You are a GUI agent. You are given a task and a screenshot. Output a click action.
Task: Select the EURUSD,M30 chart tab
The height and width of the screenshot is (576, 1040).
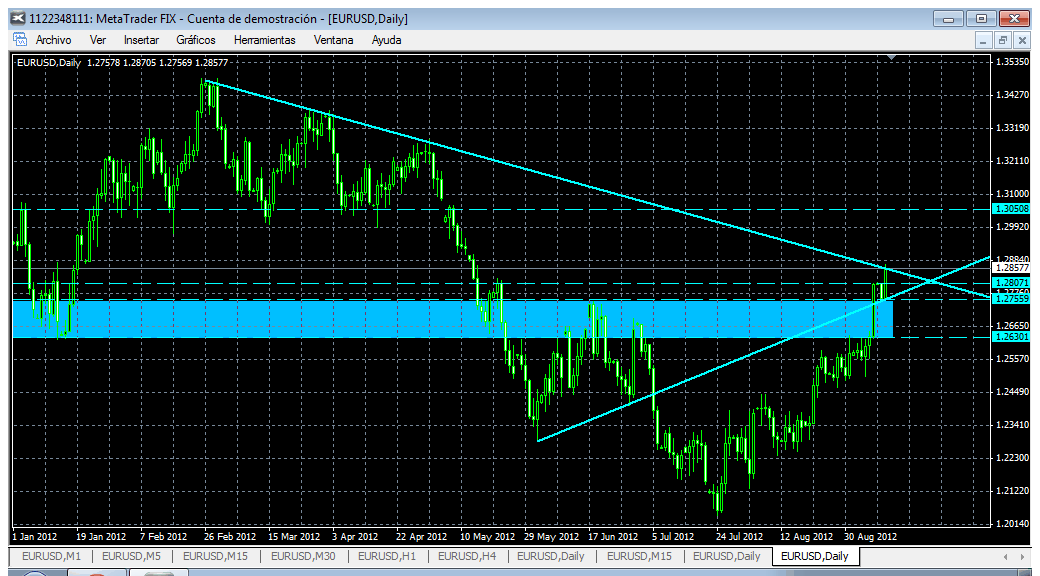(x=304, y=556)
